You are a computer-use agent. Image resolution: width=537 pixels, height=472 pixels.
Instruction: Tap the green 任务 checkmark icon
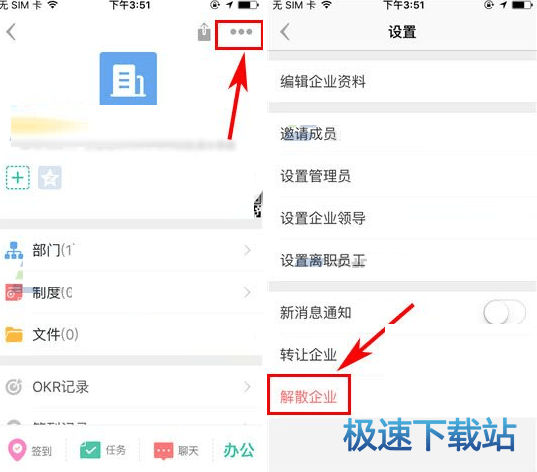[90, 450]
